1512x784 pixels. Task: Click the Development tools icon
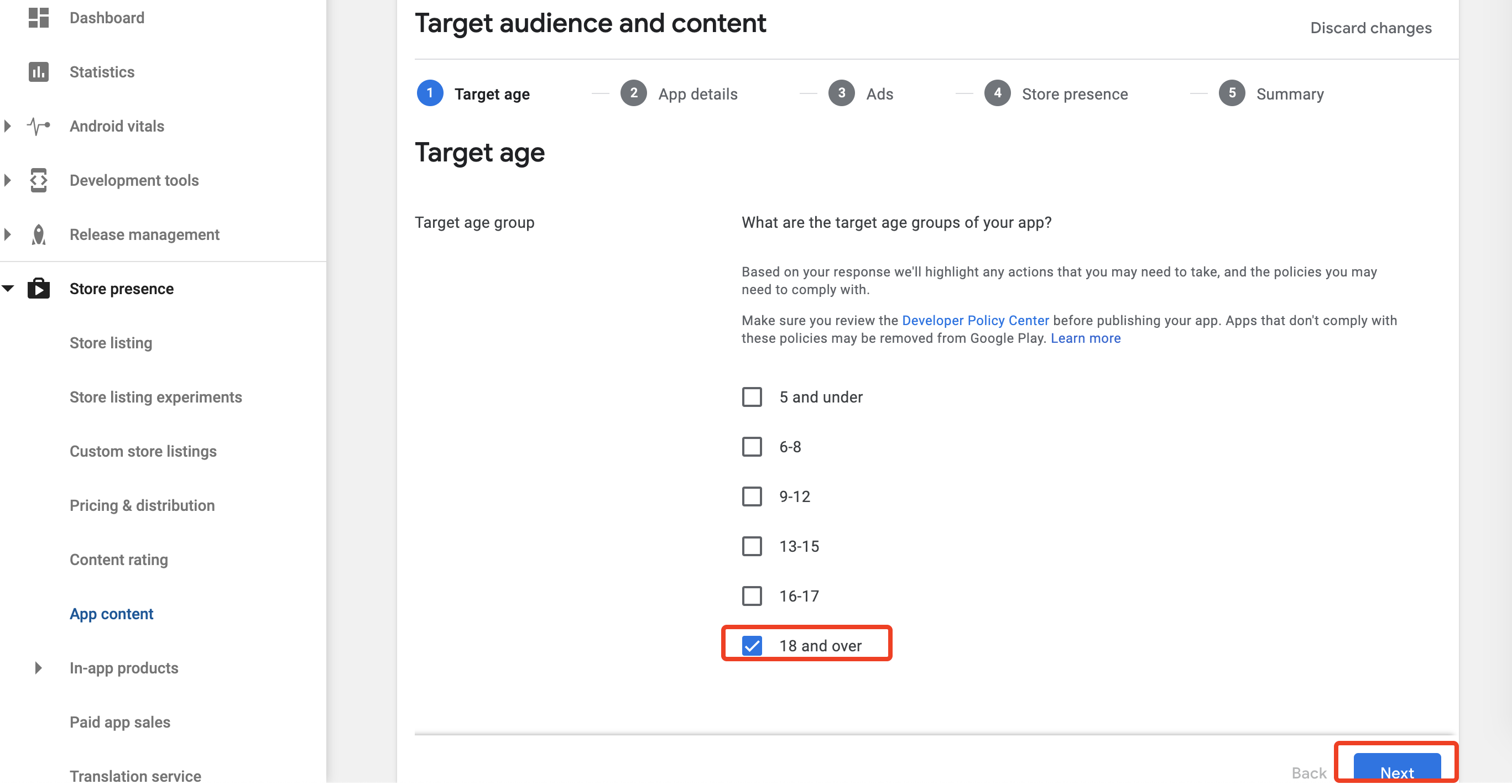pyautogui.click(x=39, y=180)
